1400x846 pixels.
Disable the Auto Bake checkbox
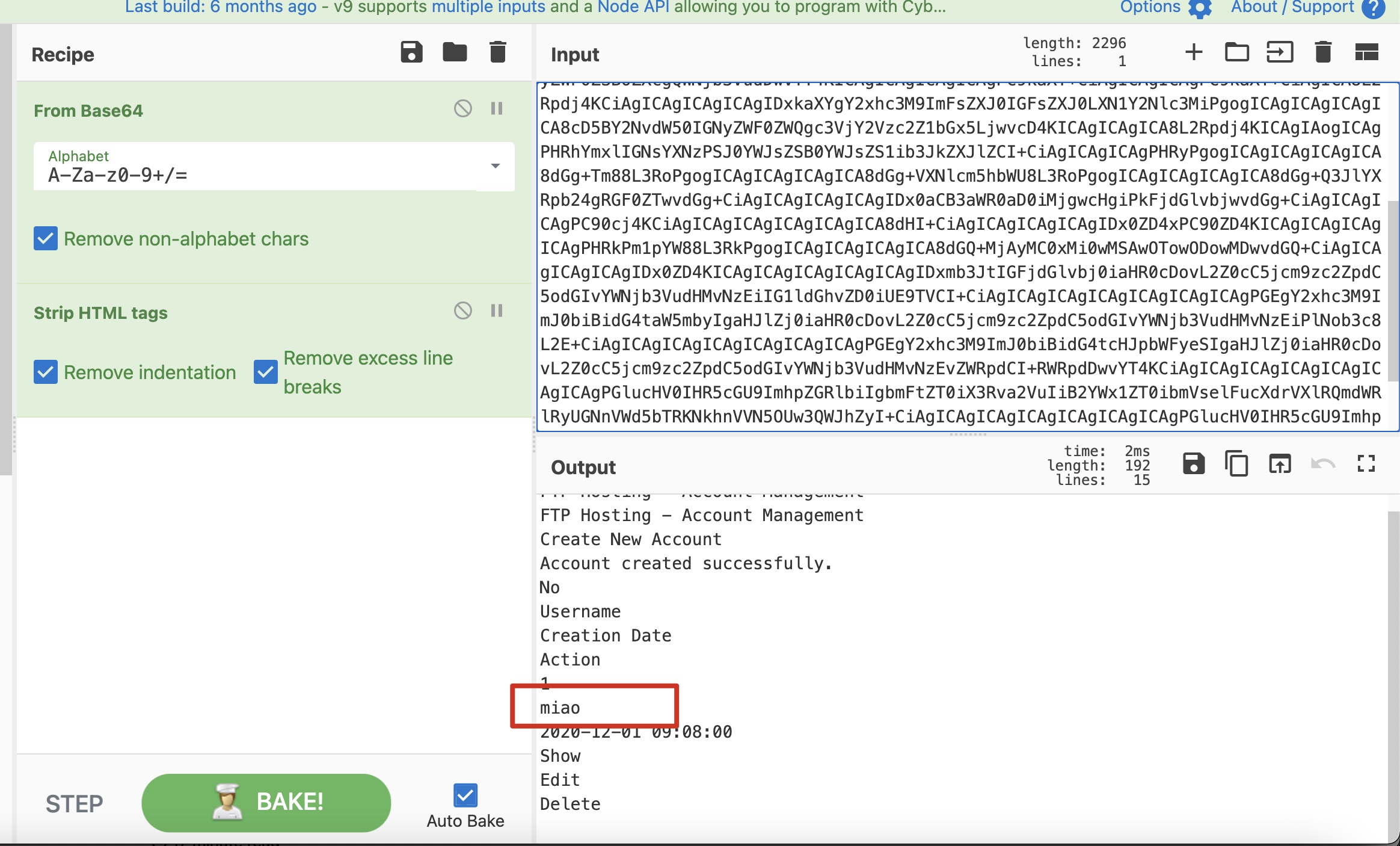point(465,795)
